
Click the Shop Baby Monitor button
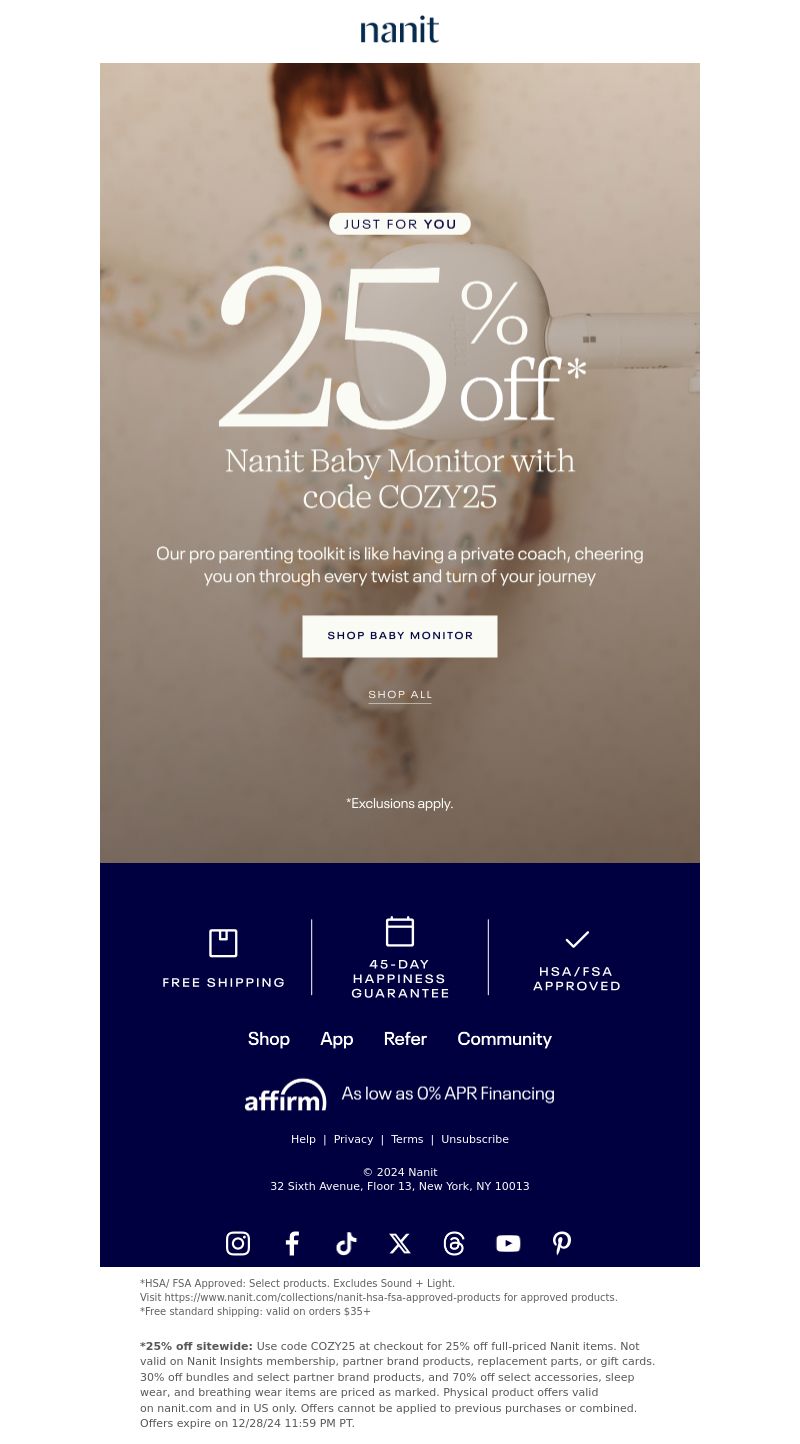click(400, 636)
